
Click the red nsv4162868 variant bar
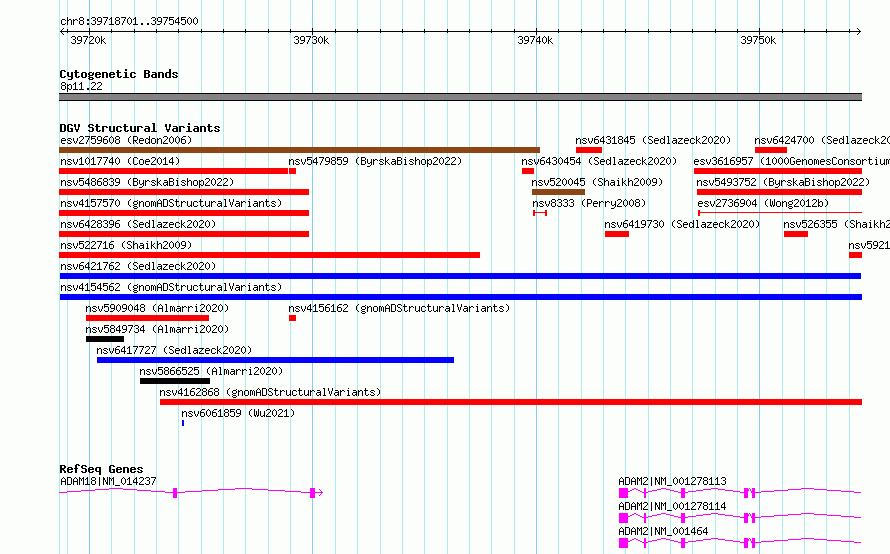[511, 402]
